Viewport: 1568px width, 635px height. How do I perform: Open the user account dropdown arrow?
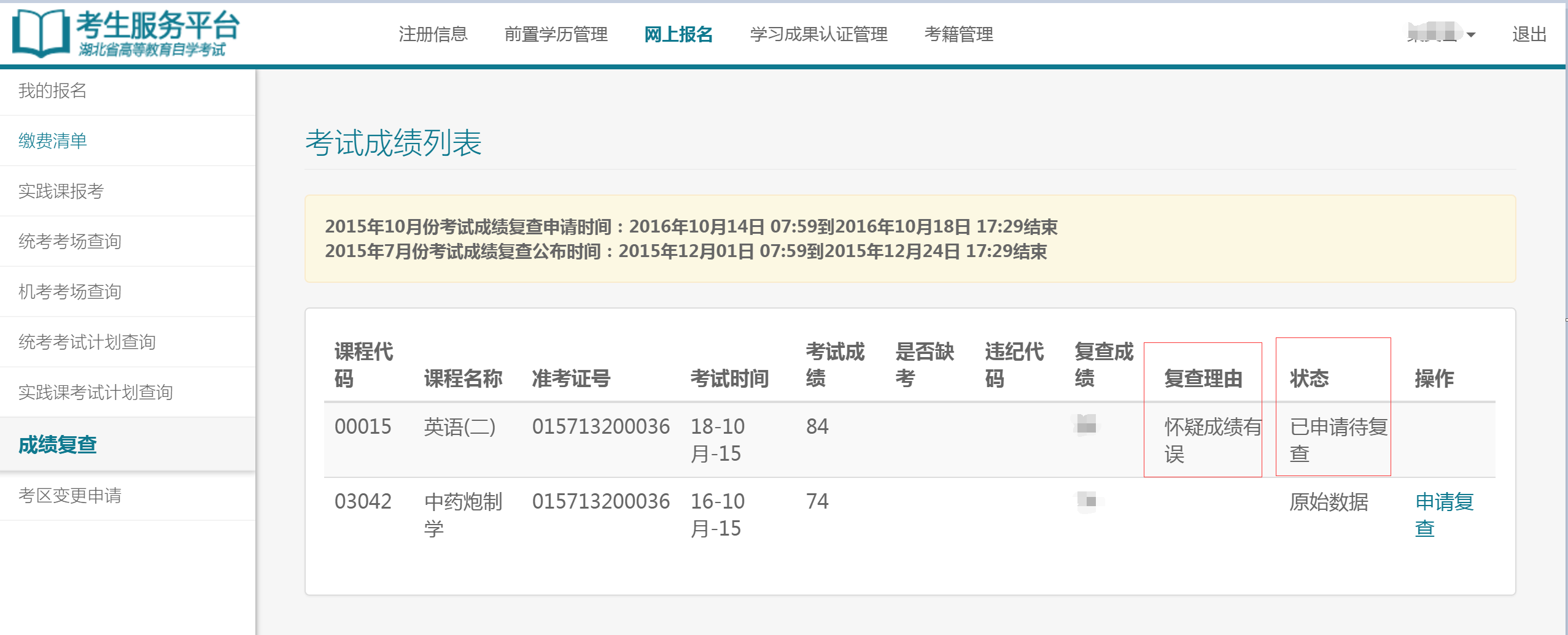[1470, 35]
